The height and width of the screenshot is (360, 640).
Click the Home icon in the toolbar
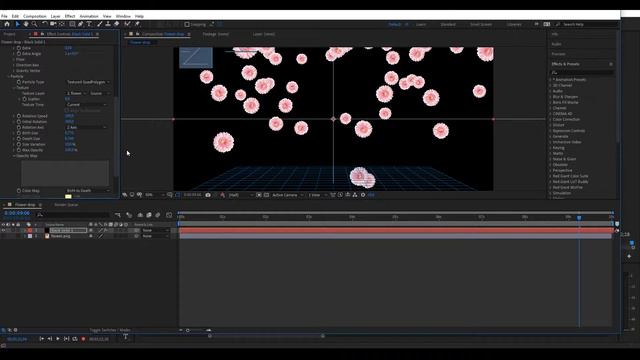coord(7,24)
